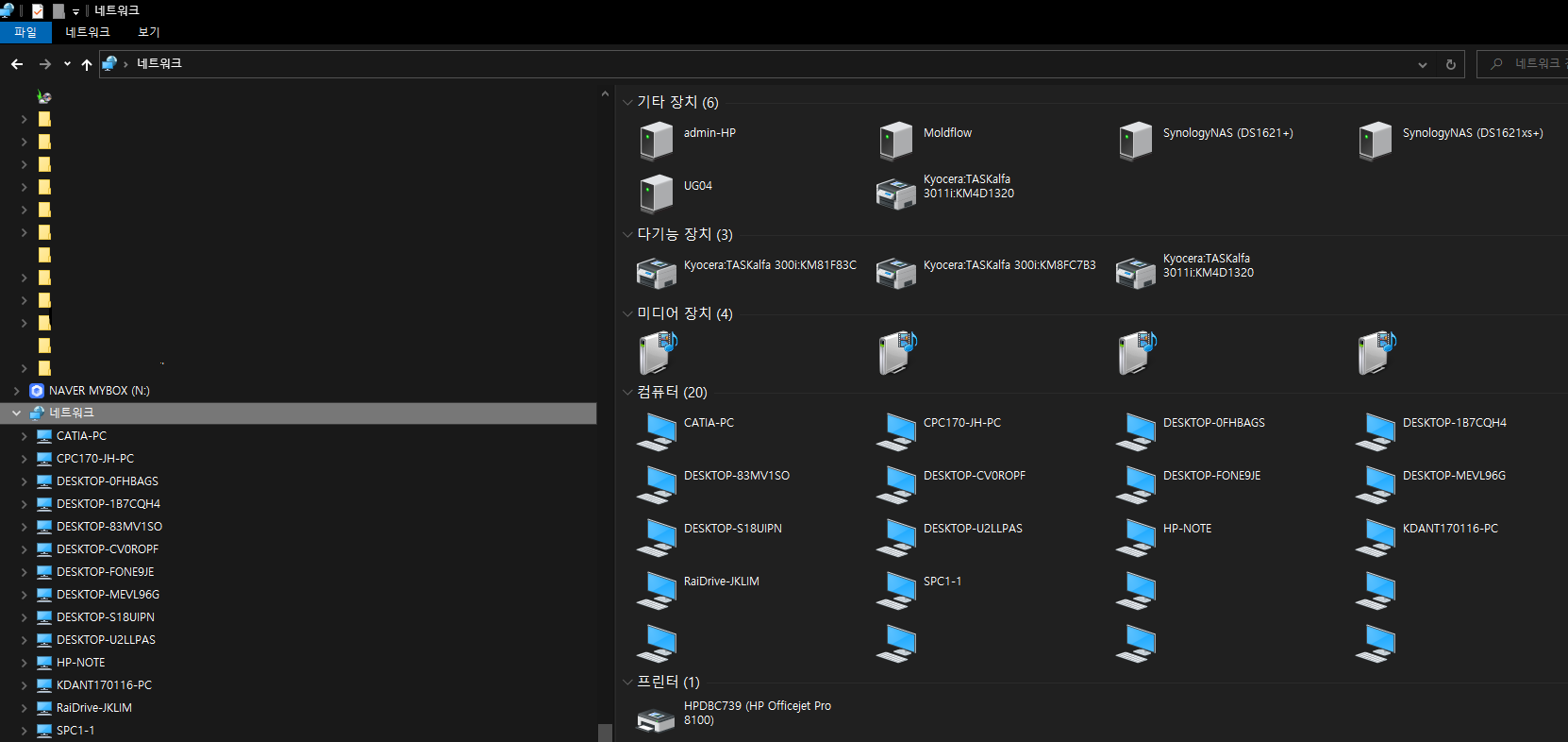The width and height of the screenshot is (1568, 742).
Task: Select the DESKTOP-1B7CQH4 computer icon
Action: 1376,431
